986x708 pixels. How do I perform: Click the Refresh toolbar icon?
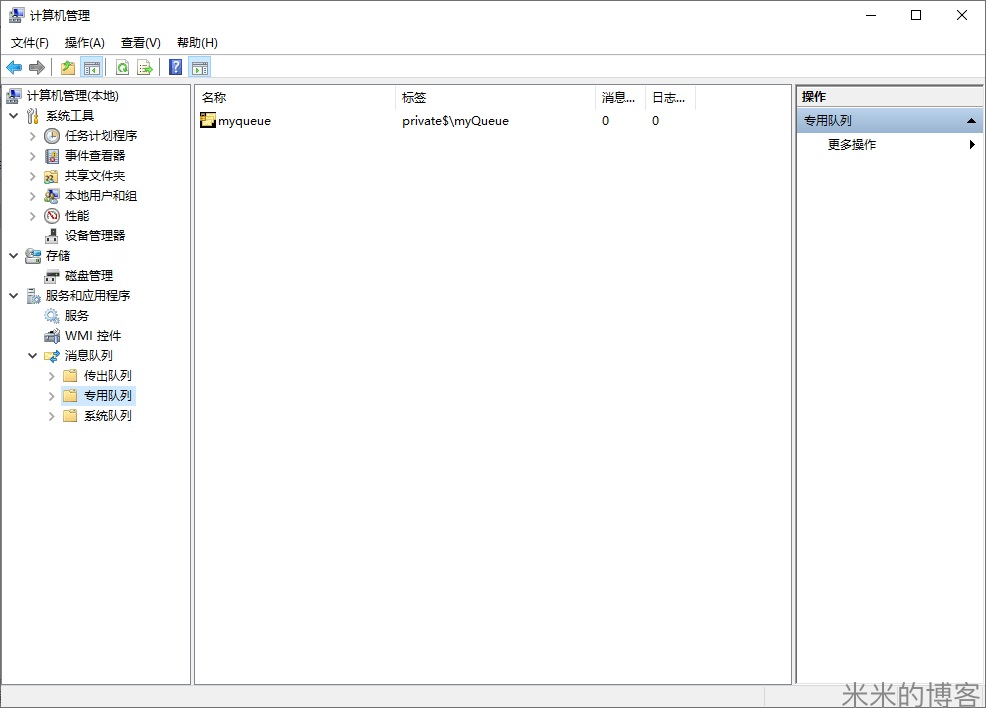coord(122,68)
